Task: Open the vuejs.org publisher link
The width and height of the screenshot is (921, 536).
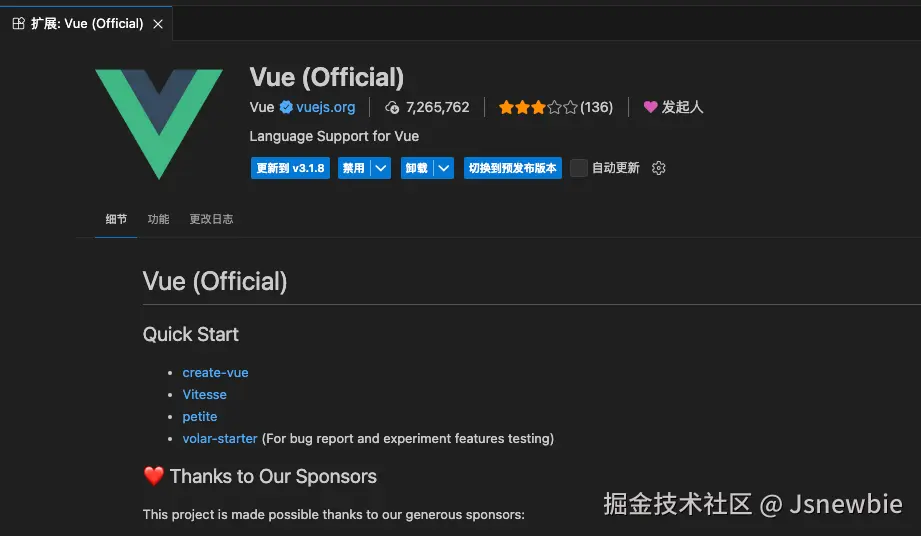Action: coord(326,107)
